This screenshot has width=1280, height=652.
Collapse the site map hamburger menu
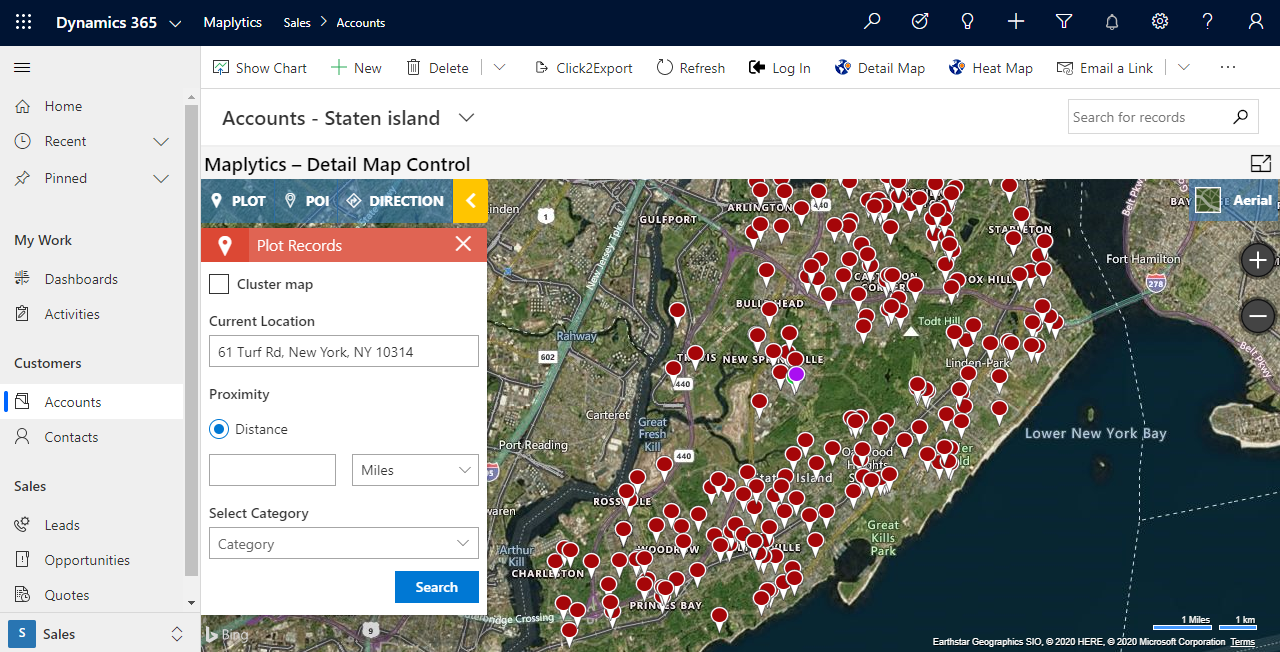pyautogui.click(x=22, y=67)
